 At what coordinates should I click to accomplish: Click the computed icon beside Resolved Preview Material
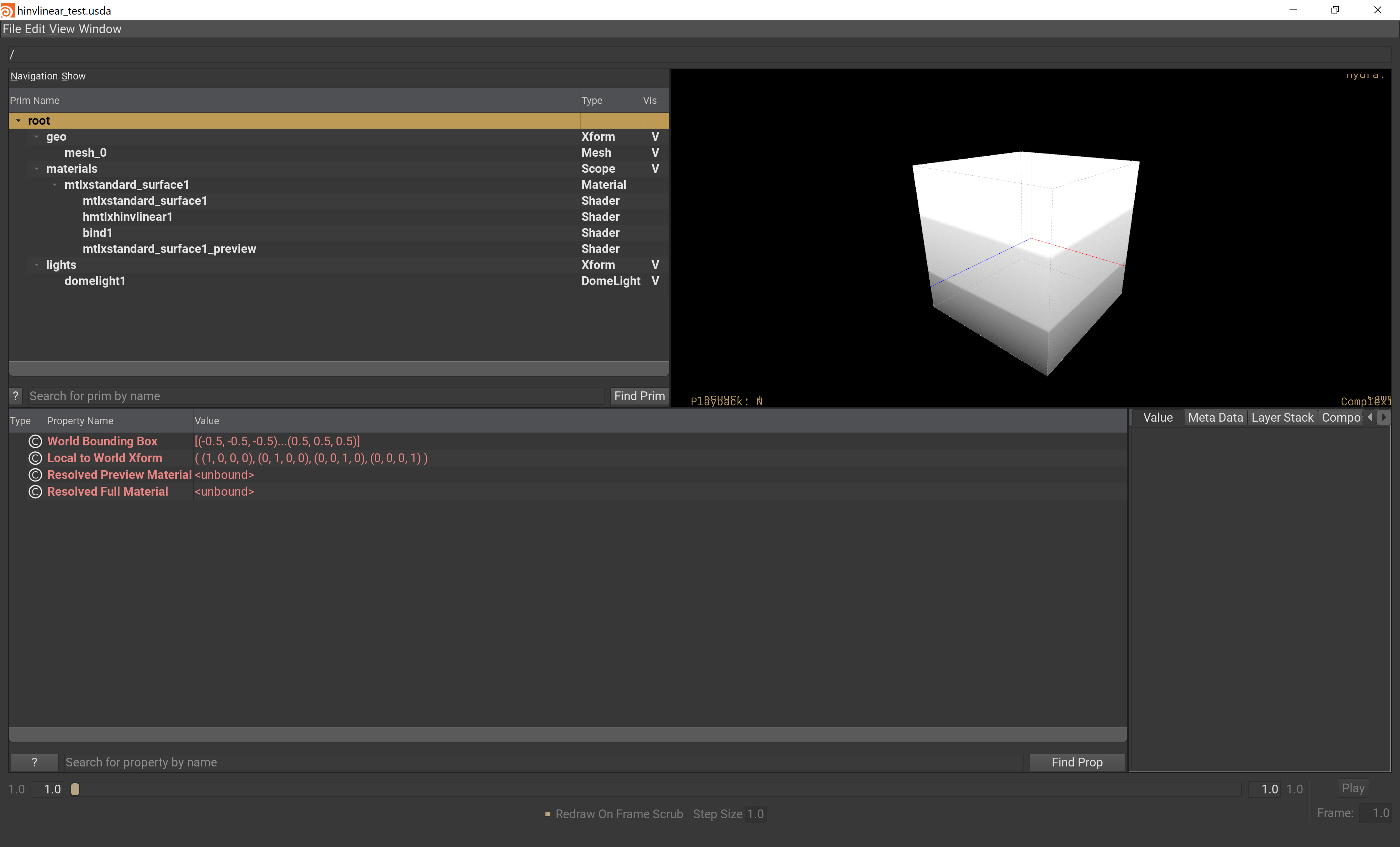tap(35, 475)
